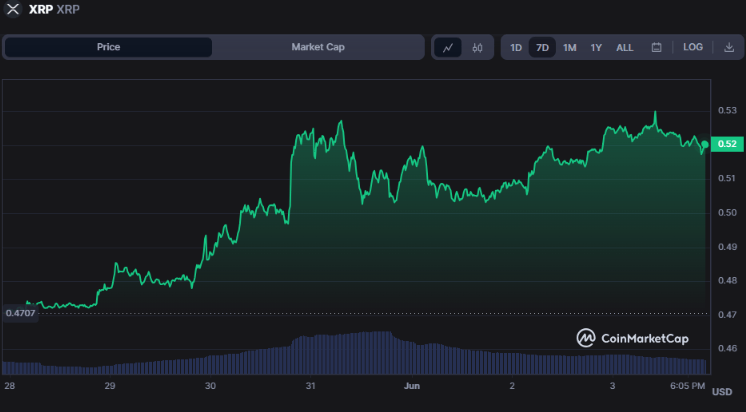Click the green current price marker dot

[705, 145]
